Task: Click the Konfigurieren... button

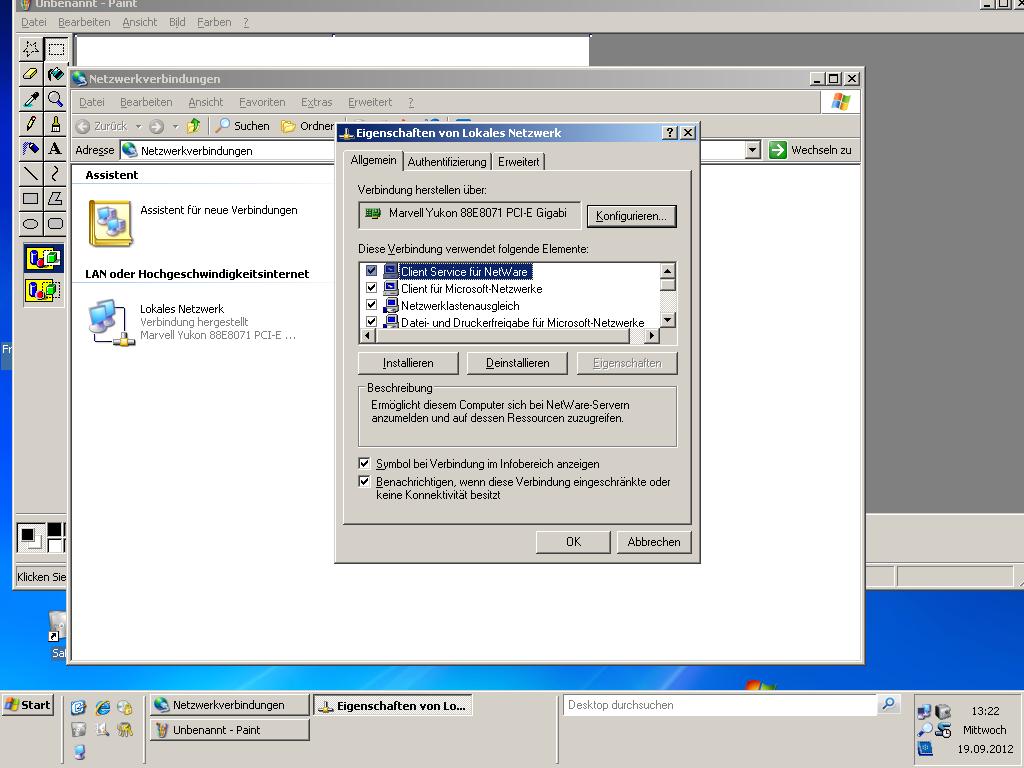Action: [631, 216]
